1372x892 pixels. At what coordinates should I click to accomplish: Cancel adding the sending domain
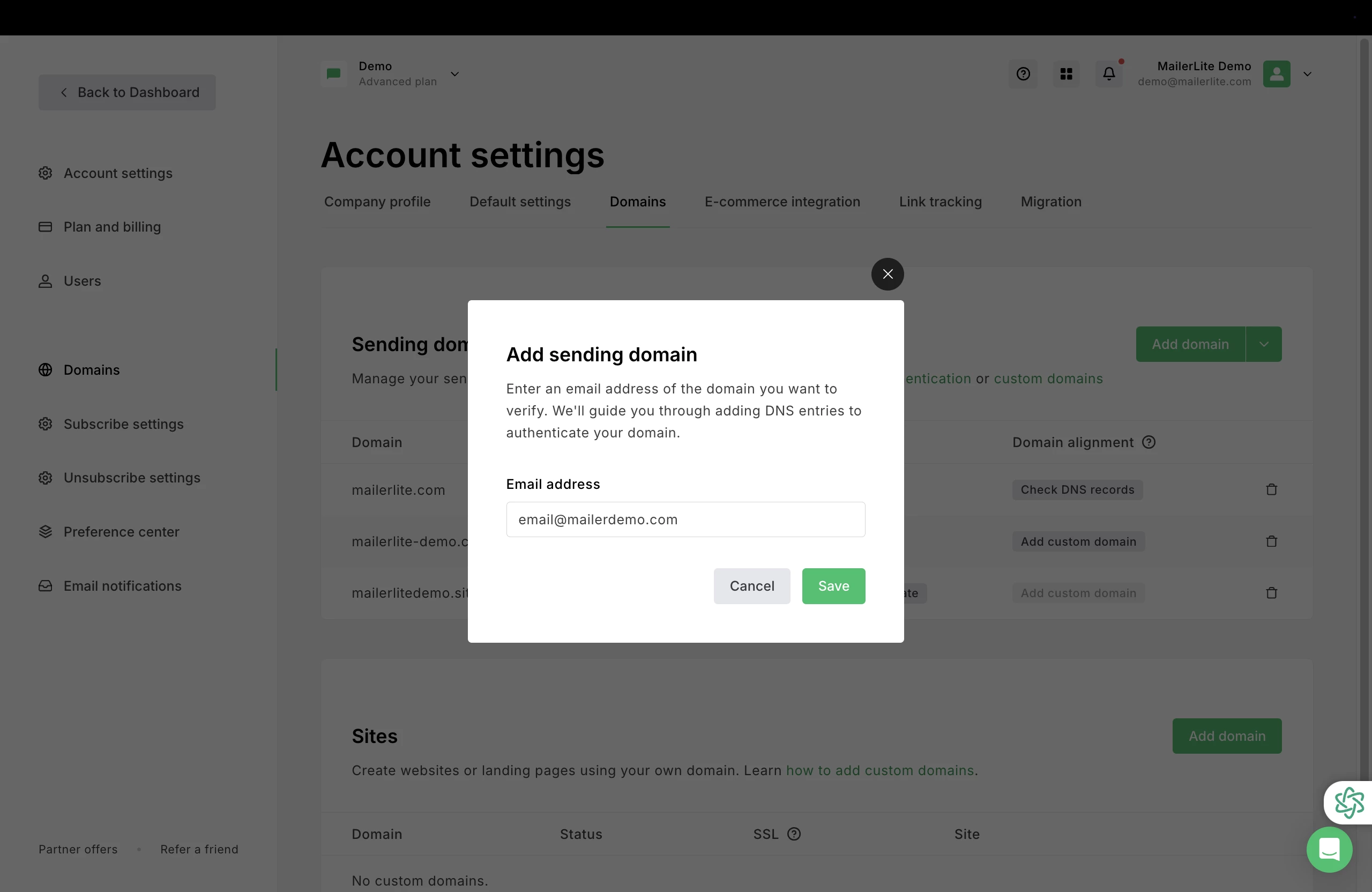751,586
